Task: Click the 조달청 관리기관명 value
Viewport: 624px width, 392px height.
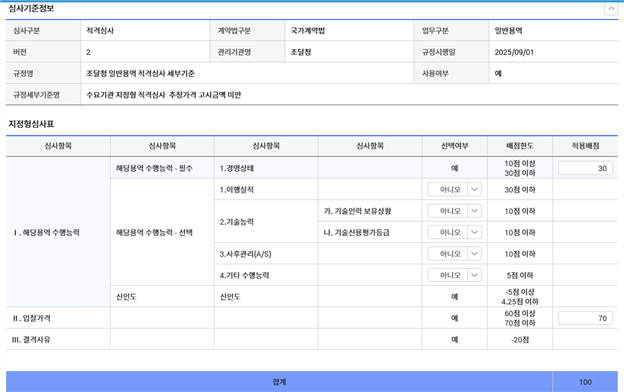Action: pos(301,52)
